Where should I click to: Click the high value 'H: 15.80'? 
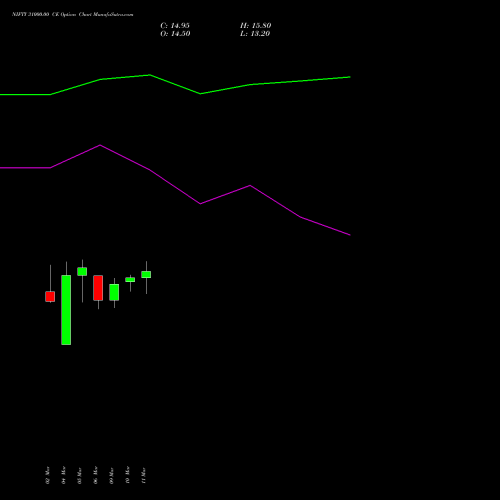(x=256, y=26)
